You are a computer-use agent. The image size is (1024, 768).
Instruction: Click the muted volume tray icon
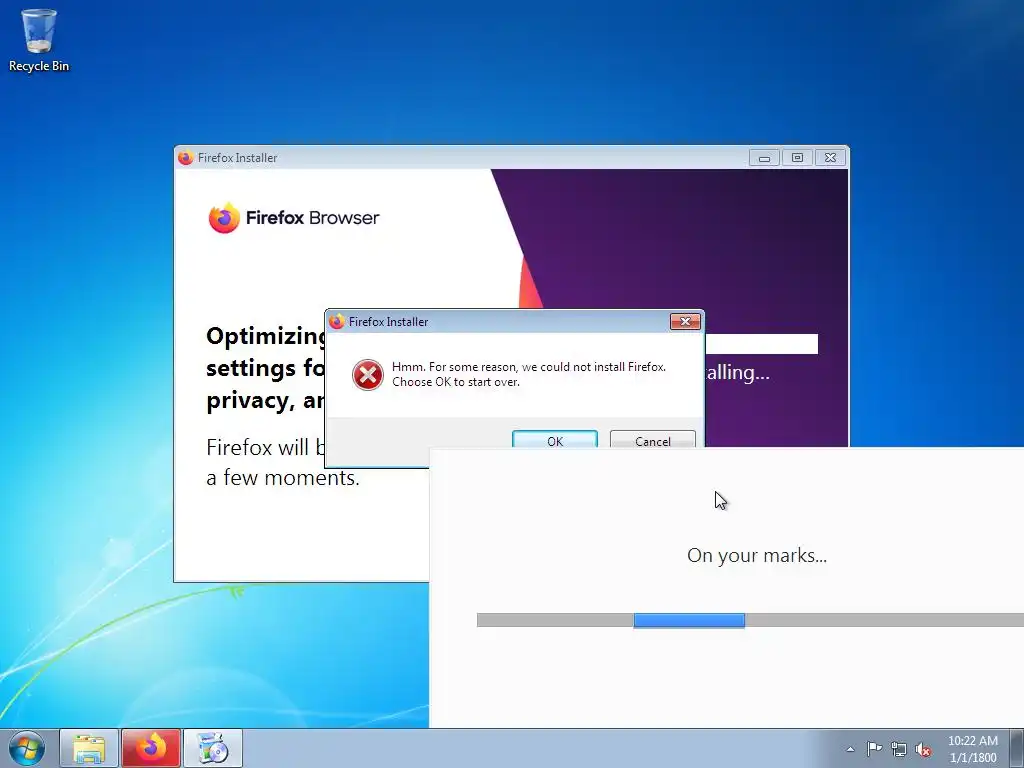click(x=923, y=750)
